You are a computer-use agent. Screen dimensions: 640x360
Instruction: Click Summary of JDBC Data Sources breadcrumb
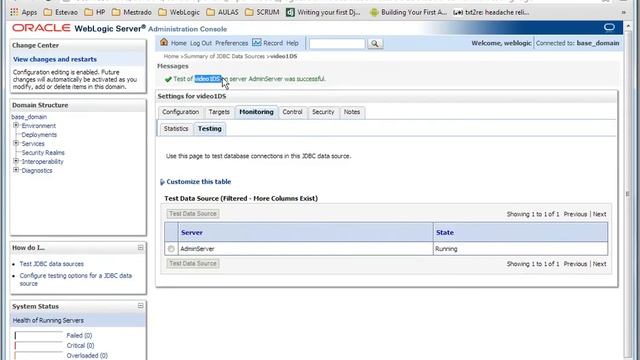[224, 56]
